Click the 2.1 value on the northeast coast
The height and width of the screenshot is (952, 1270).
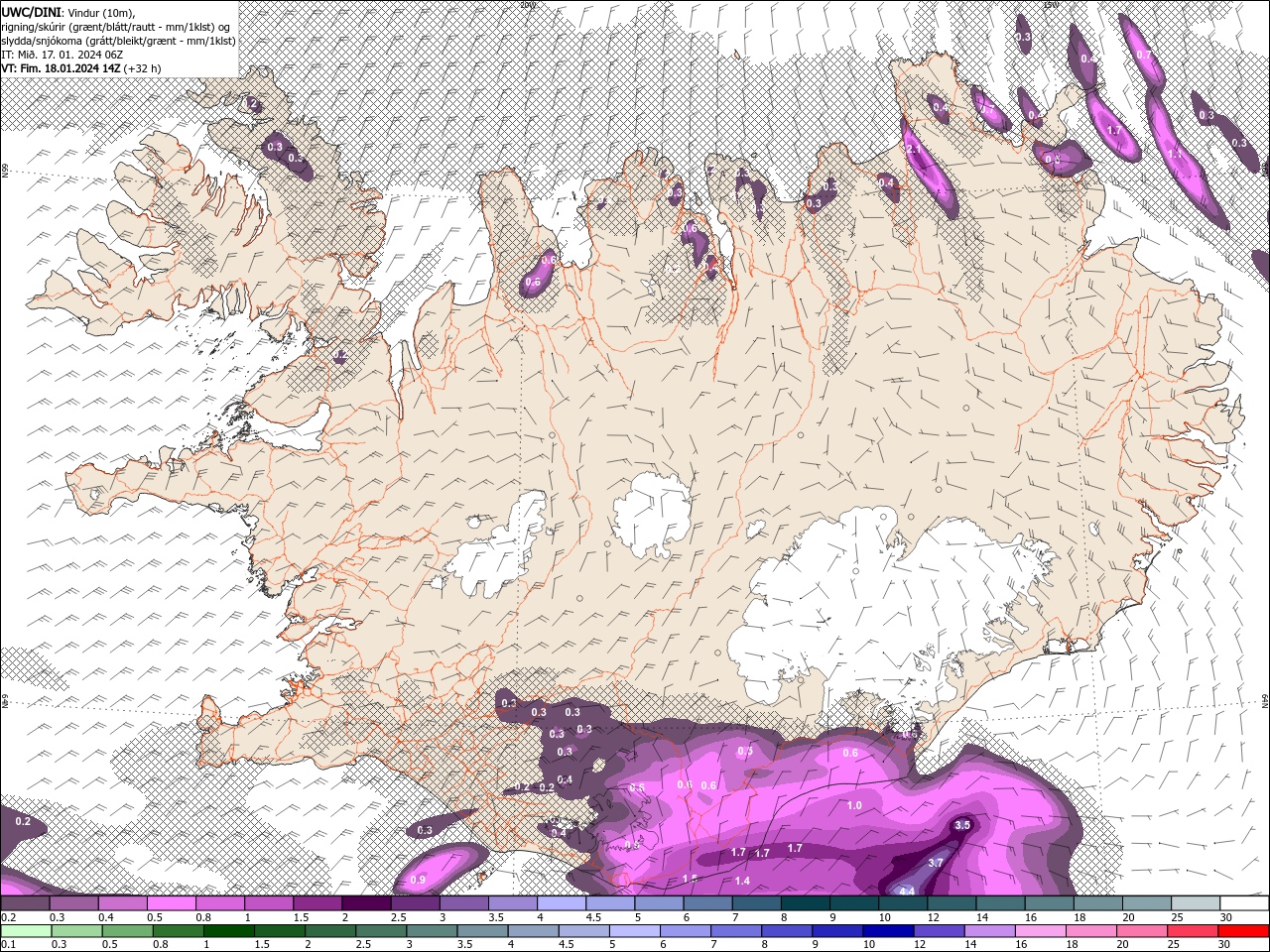pos(915,149)
